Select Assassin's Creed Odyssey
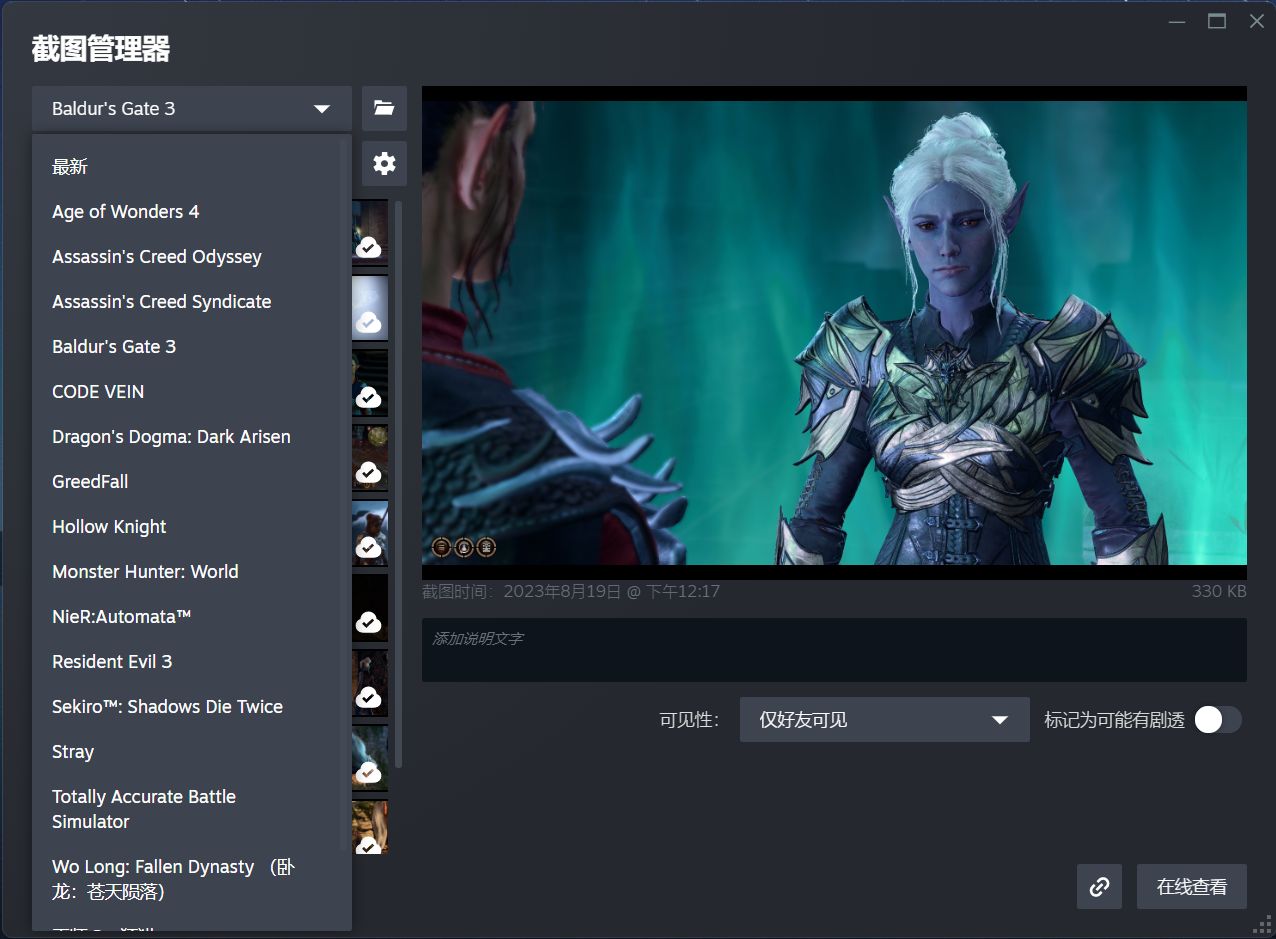The image size is (1276, 939). point(192,257)
